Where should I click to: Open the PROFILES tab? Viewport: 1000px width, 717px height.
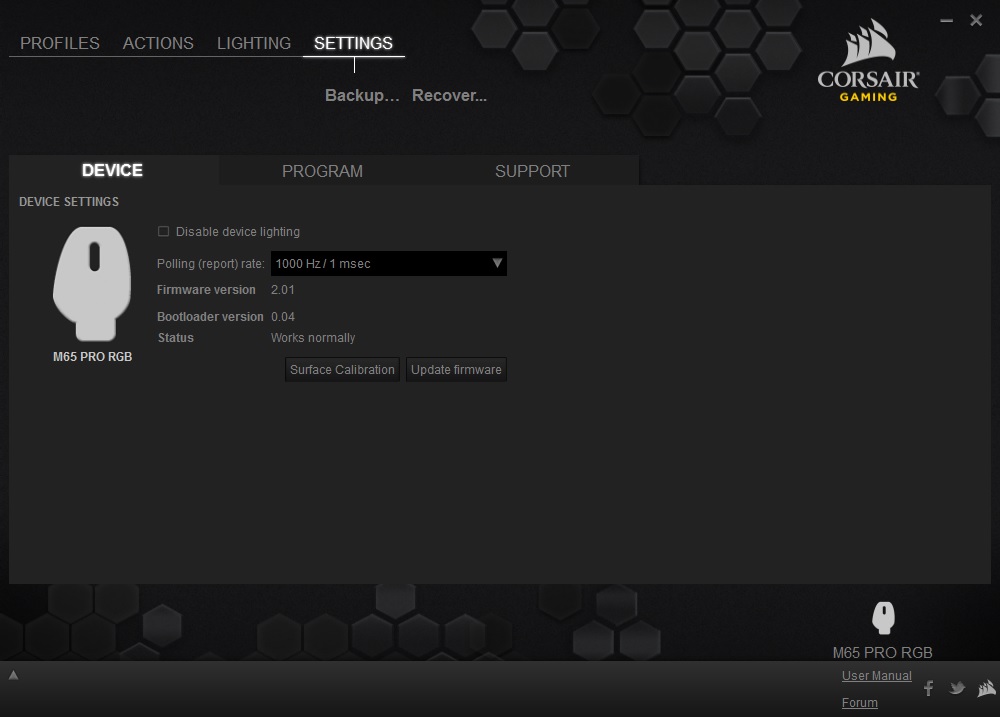coord(59,43)
